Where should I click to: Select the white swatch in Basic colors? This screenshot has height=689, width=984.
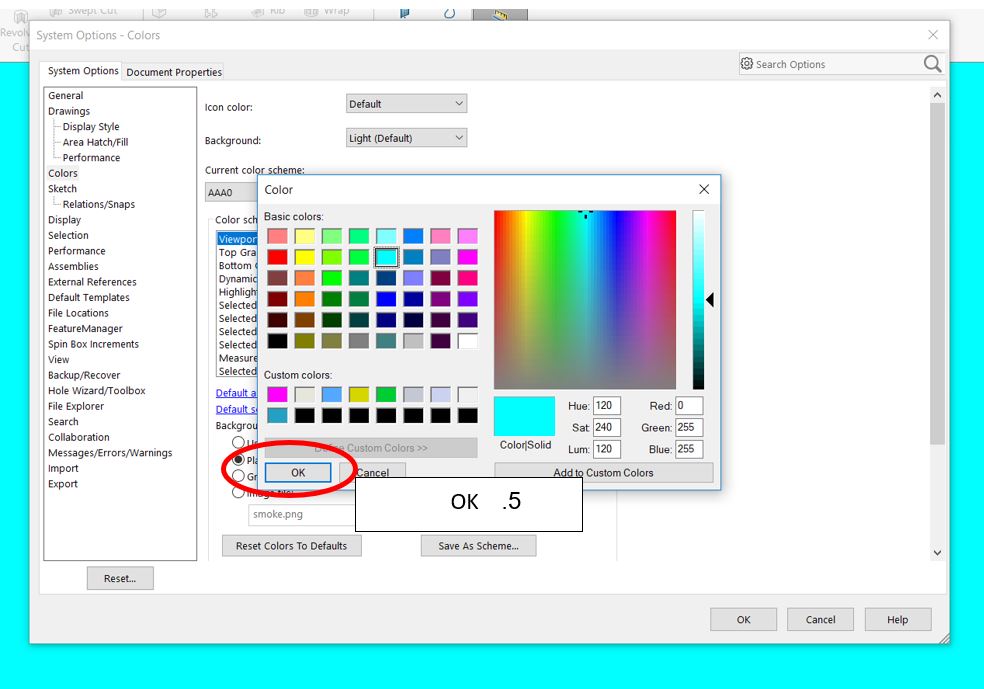coord(467,341)
